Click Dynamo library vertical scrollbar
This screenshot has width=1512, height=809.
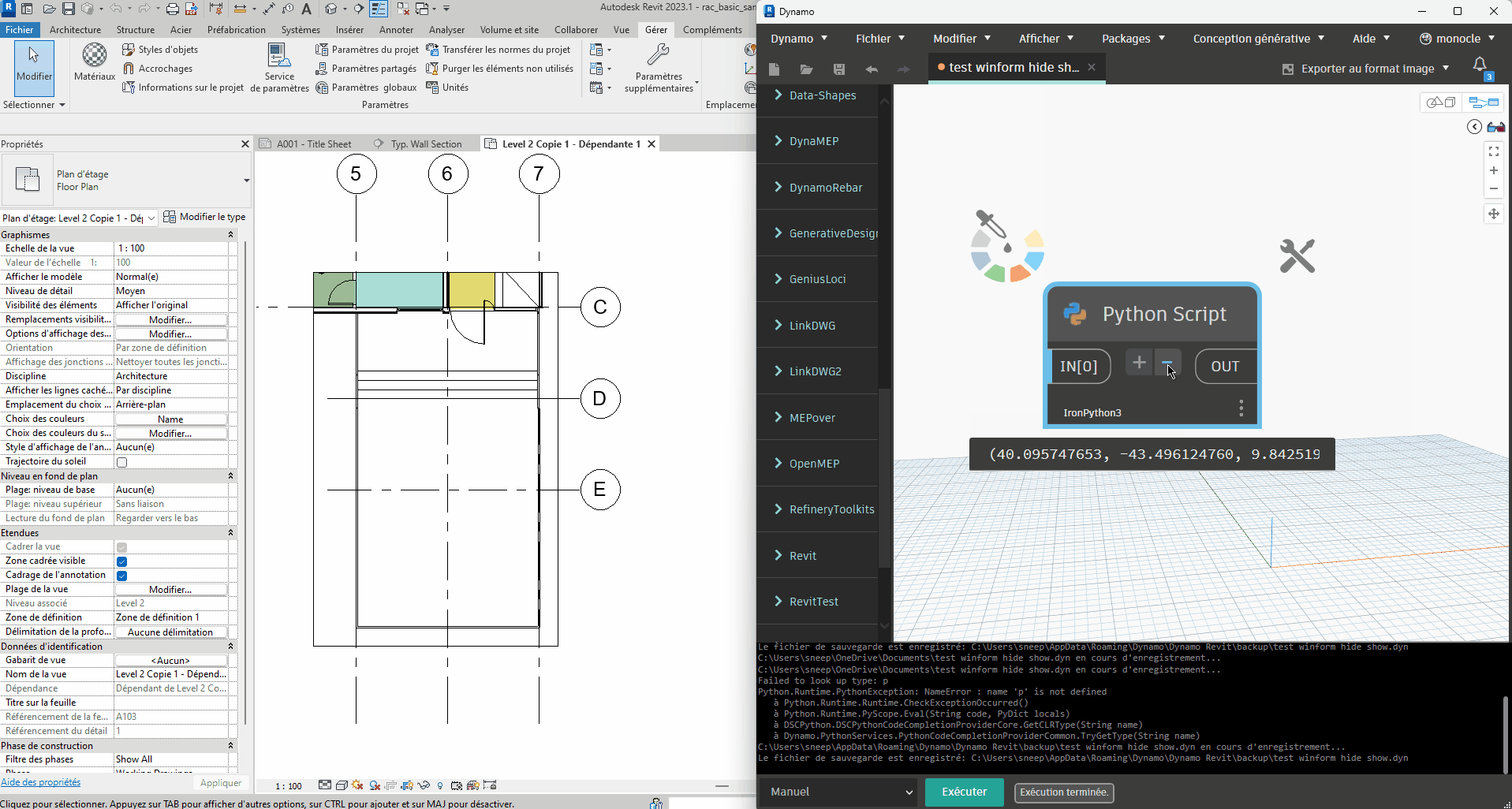pos(885,478)
